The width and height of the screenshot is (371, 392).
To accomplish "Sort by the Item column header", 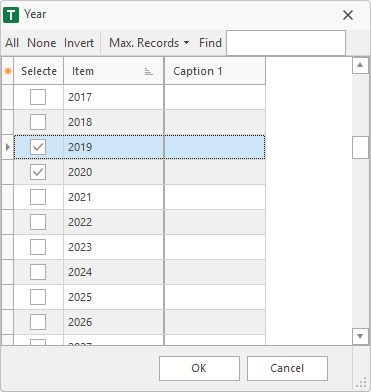I will (113, 71).
